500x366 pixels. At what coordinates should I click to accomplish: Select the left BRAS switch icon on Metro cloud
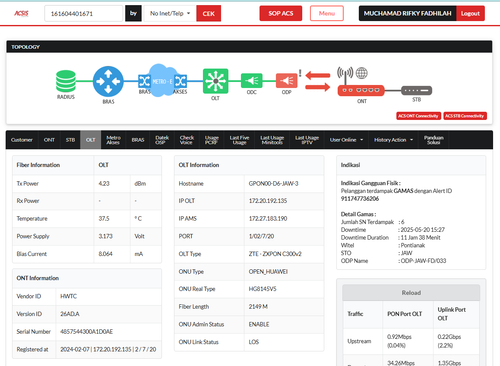144,81
